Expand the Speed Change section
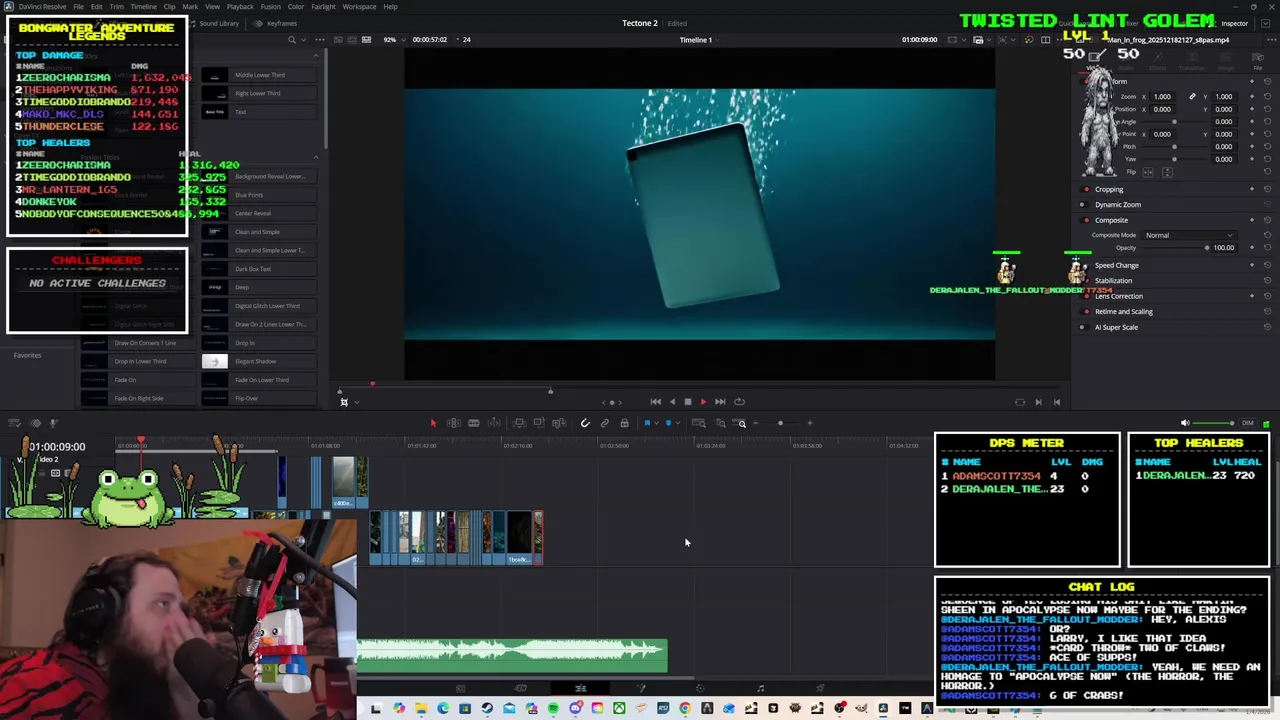 (x=1117, y=266)
